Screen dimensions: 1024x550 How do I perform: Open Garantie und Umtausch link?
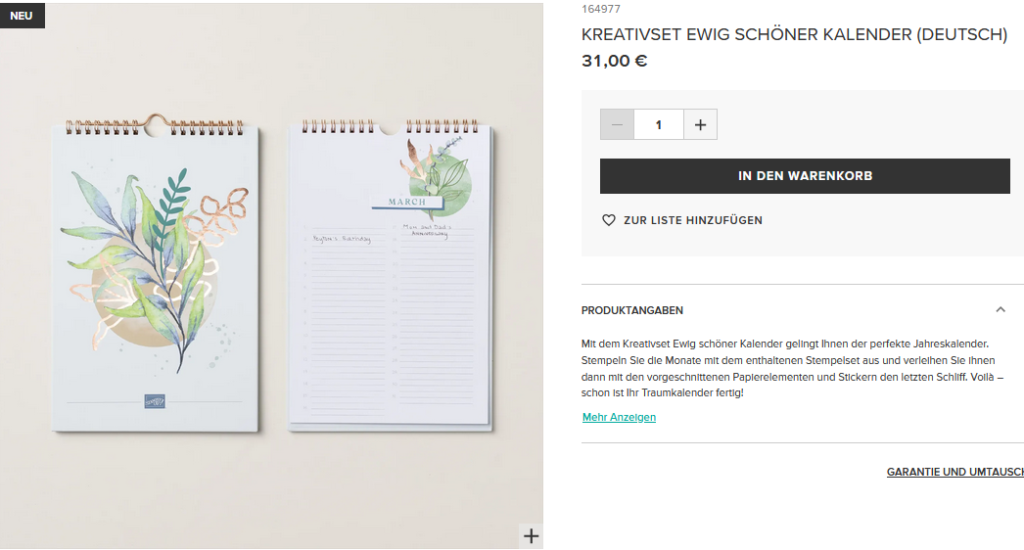coord(955,472)
